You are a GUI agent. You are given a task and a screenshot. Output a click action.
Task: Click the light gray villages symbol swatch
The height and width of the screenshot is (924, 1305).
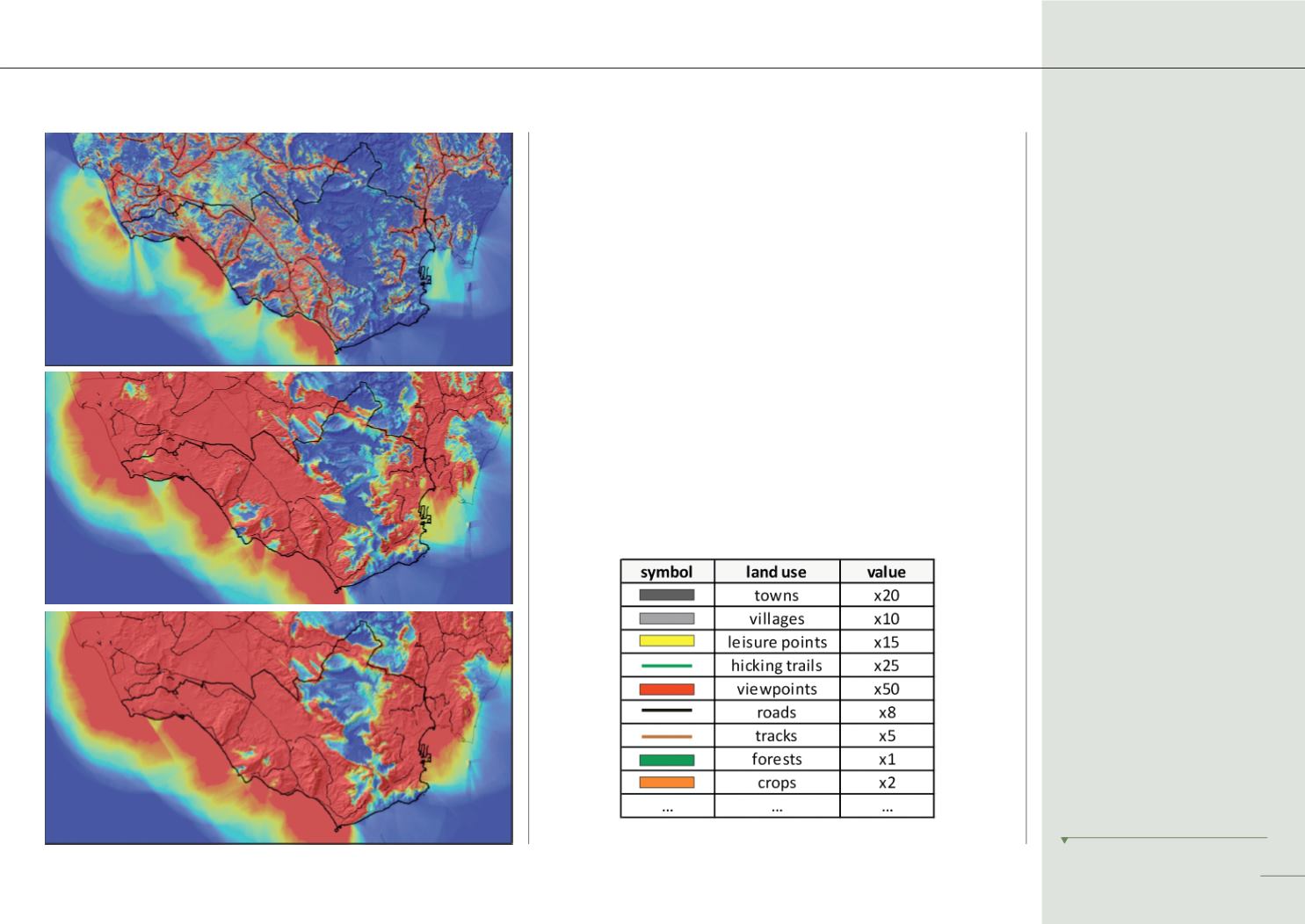coord(667,618)
